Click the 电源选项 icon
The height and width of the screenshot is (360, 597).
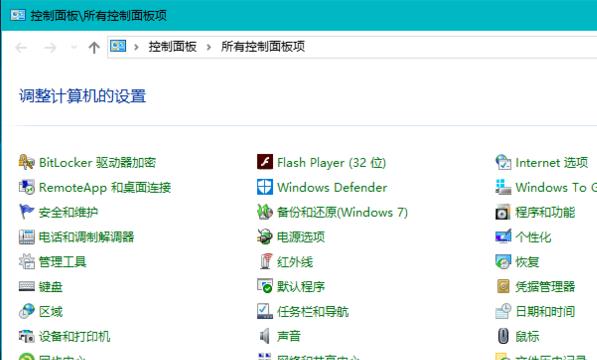(x=265, y=237)
